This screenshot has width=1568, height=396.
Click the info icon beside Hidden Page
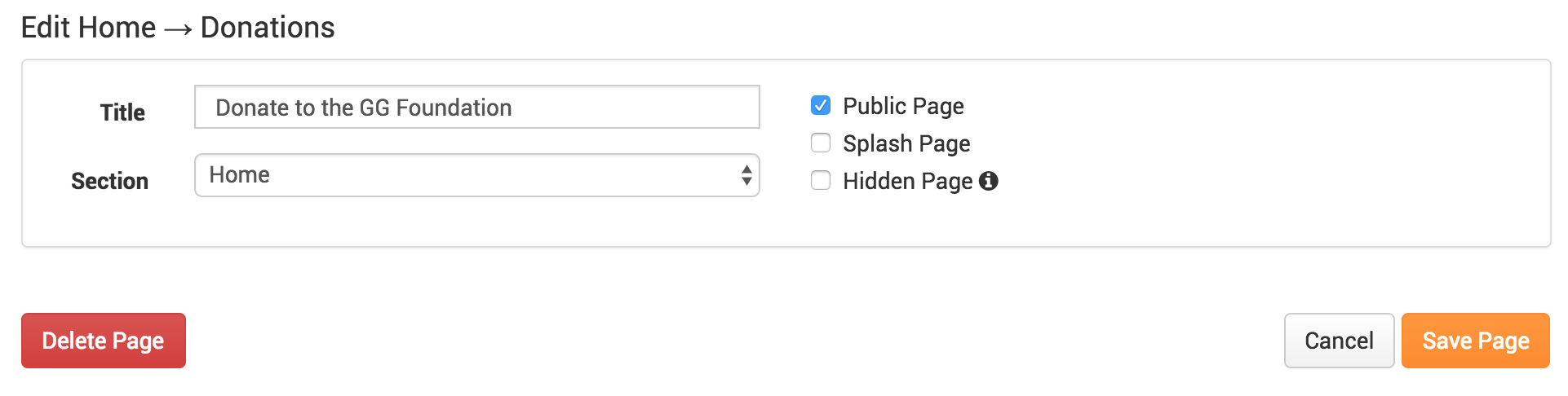click(x=988, y=181)
